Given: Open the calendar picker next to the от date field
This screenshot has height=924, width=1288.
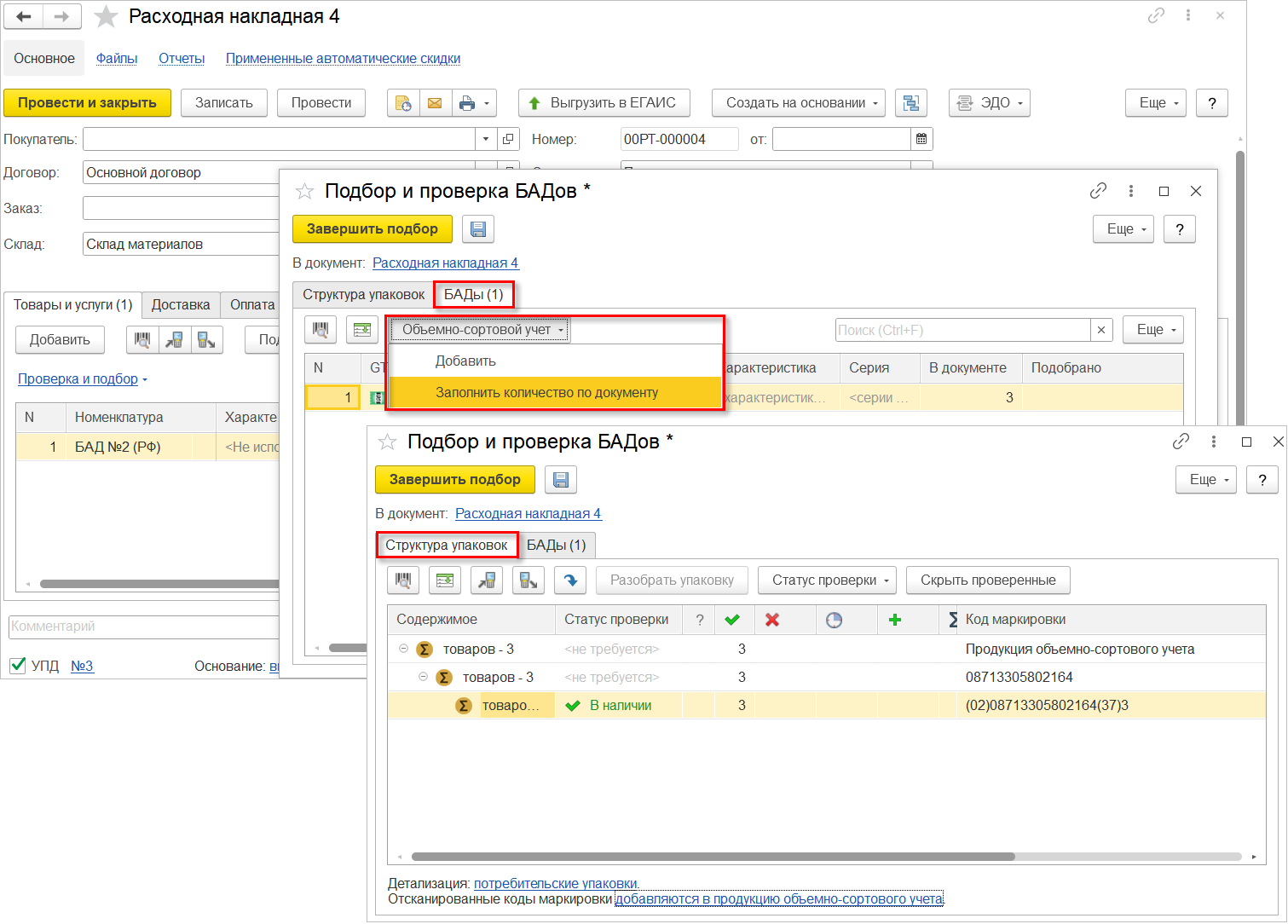Looking at the screenshot, I should pyautogui.click(x=921, y=139).
